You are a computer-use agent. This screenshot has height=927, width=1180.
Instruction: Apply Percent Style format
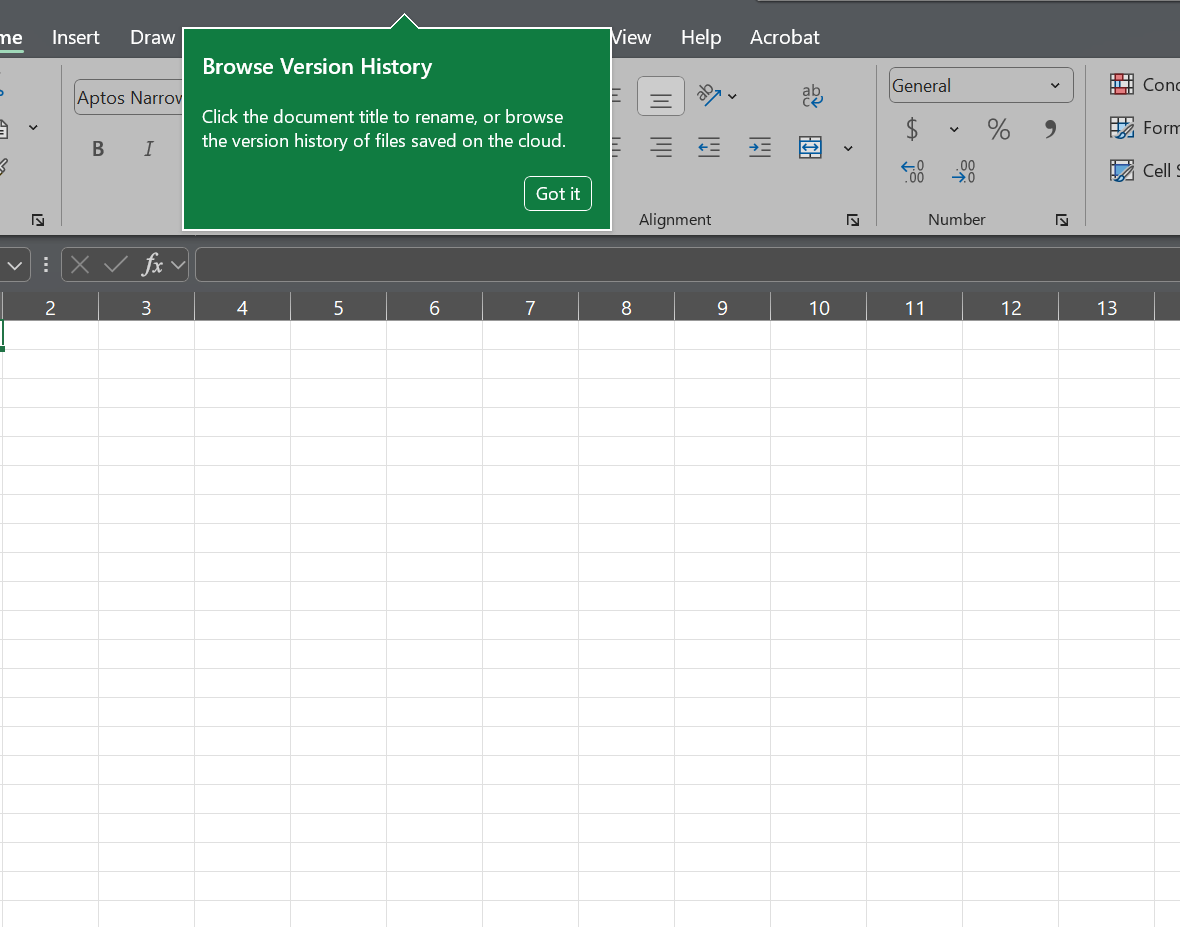[x=999, y=129]
